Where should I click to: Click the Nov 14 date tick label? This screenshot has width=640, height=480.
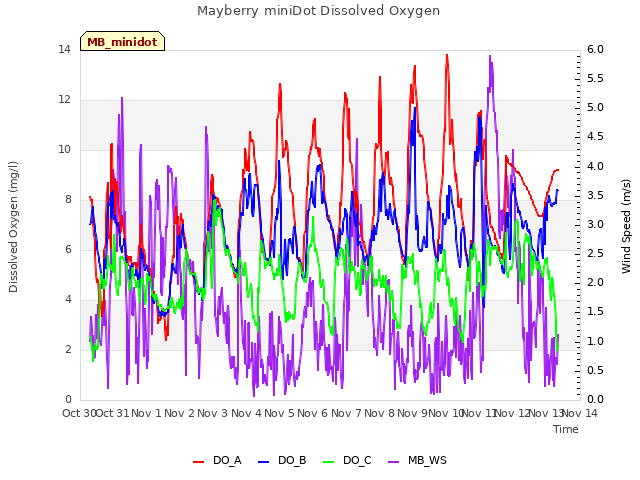[x=580, y=413]
